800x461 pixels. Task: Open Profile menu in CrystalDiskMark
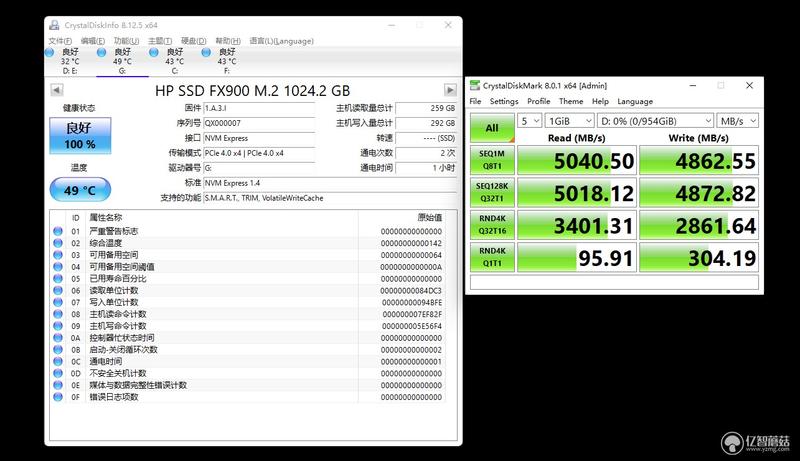click(x=539, y=101)
